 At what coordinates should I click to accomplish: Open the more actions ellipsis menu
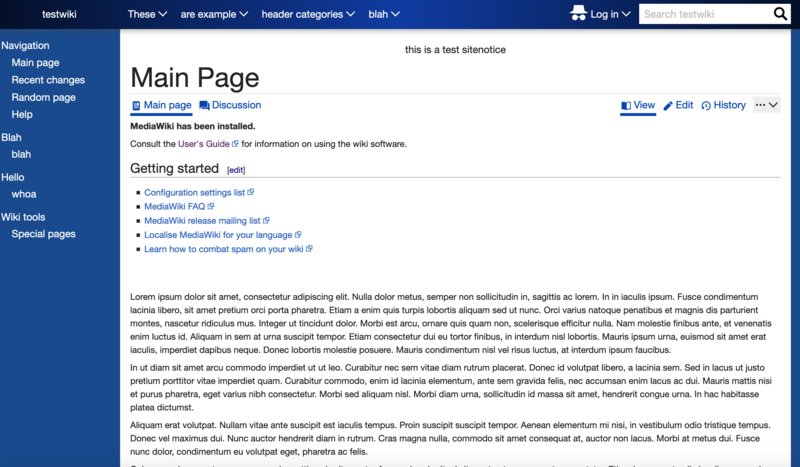[x=766, y=105]
